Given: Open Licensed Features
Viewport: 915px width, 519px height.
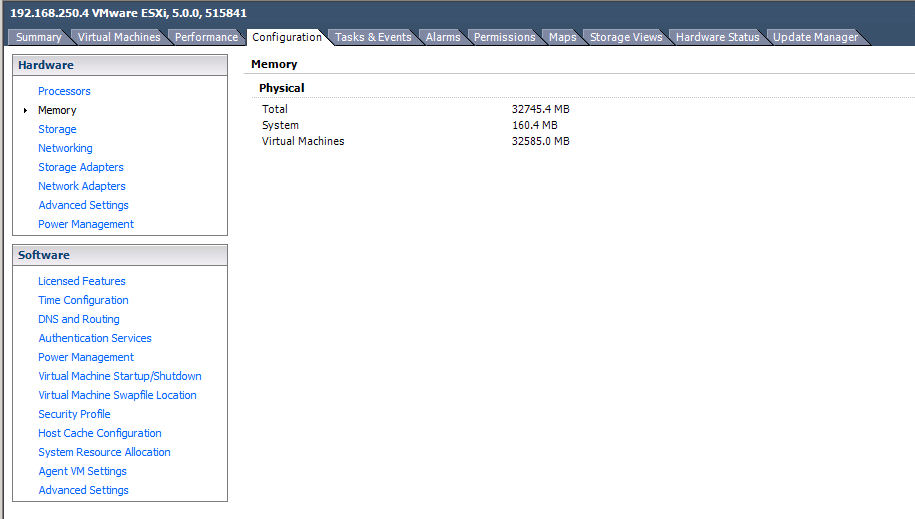Looking at the screenshot, I should (x=82, y=281).
